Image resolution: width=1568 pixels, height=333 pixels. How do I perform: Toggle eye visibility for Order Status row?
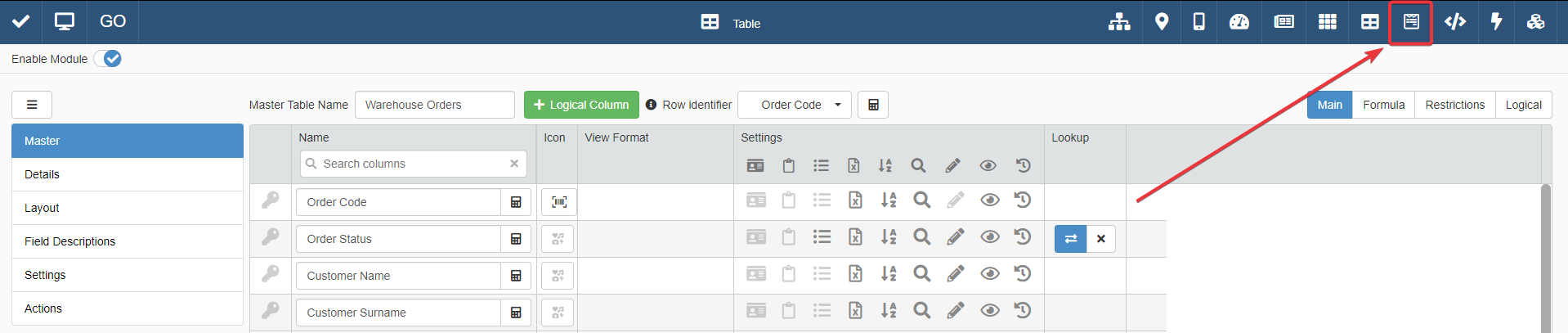point(989,237)
